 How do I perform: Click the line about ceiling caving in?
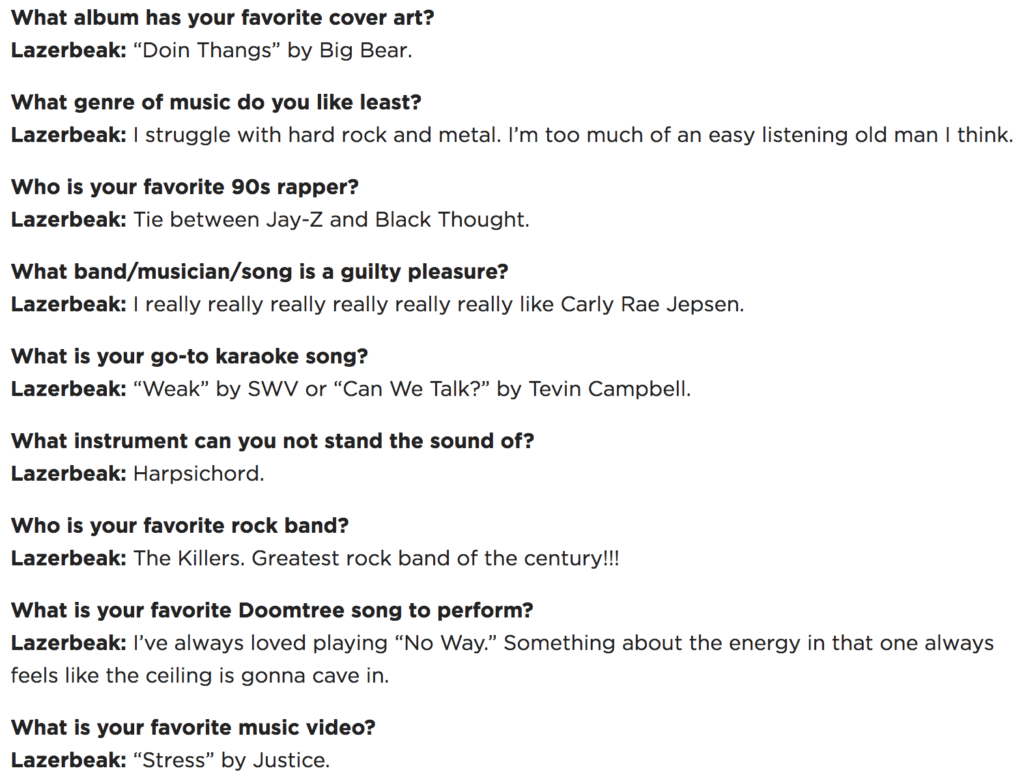tap(200, 676)
